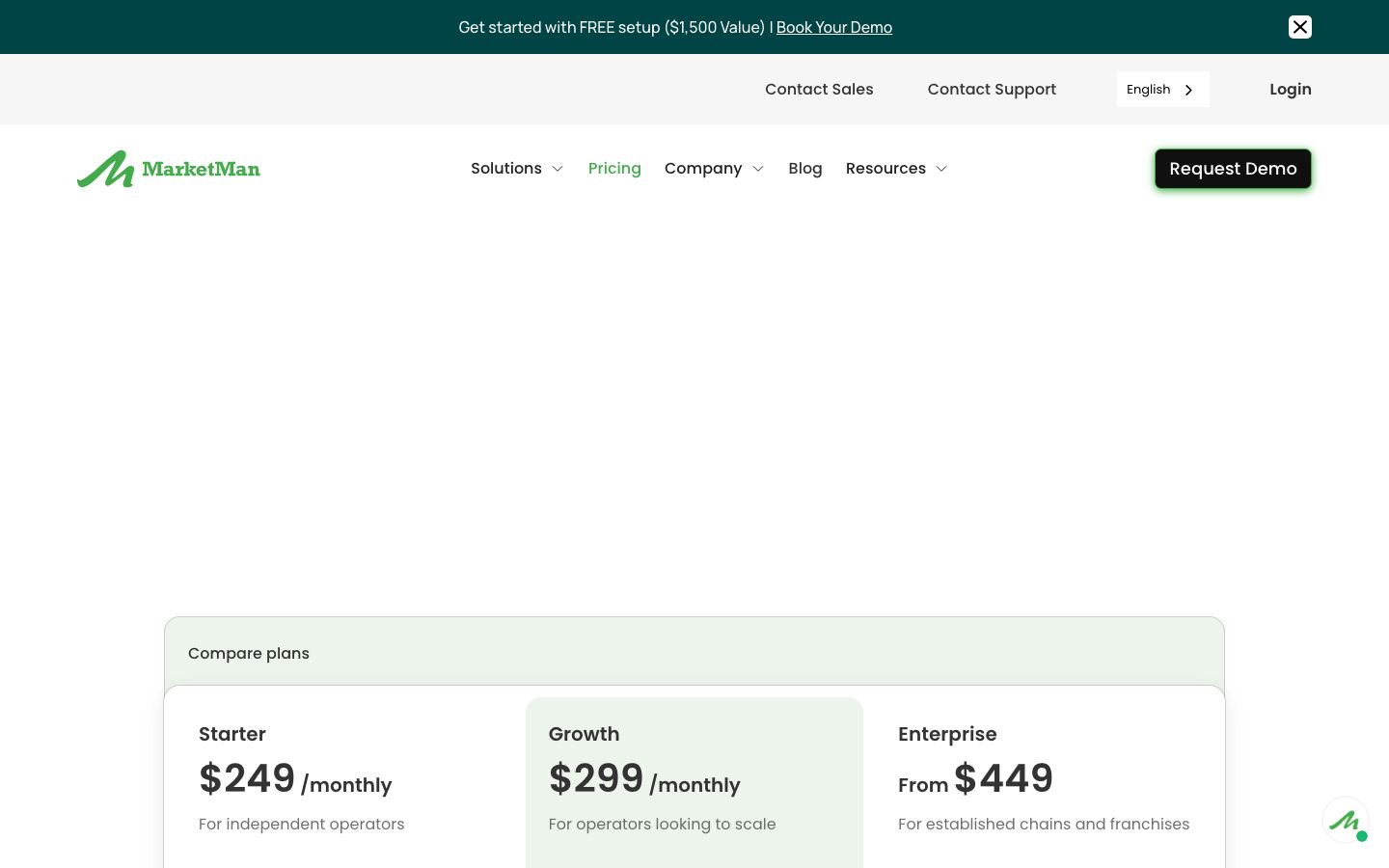Select the Enterprise plan title
The image size is (1389, 868).
947,734
